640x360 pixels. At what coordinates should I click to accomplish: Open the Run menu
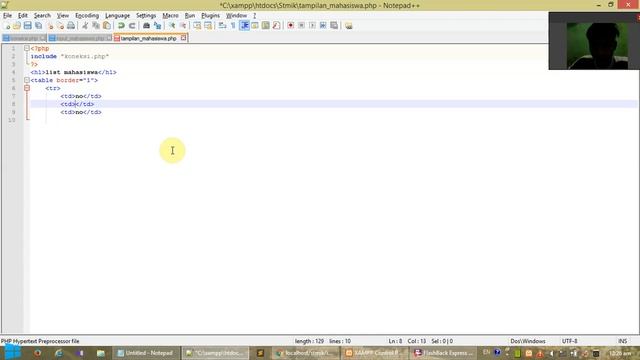[190, 16]
